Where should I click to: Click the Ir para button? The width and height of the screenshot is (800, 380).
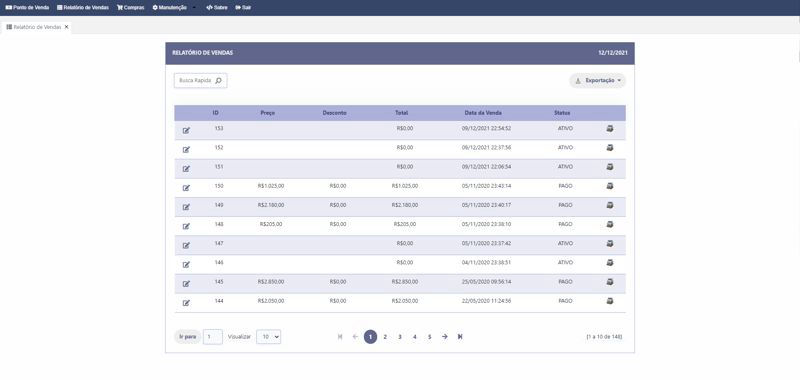(x=187, y=337)
